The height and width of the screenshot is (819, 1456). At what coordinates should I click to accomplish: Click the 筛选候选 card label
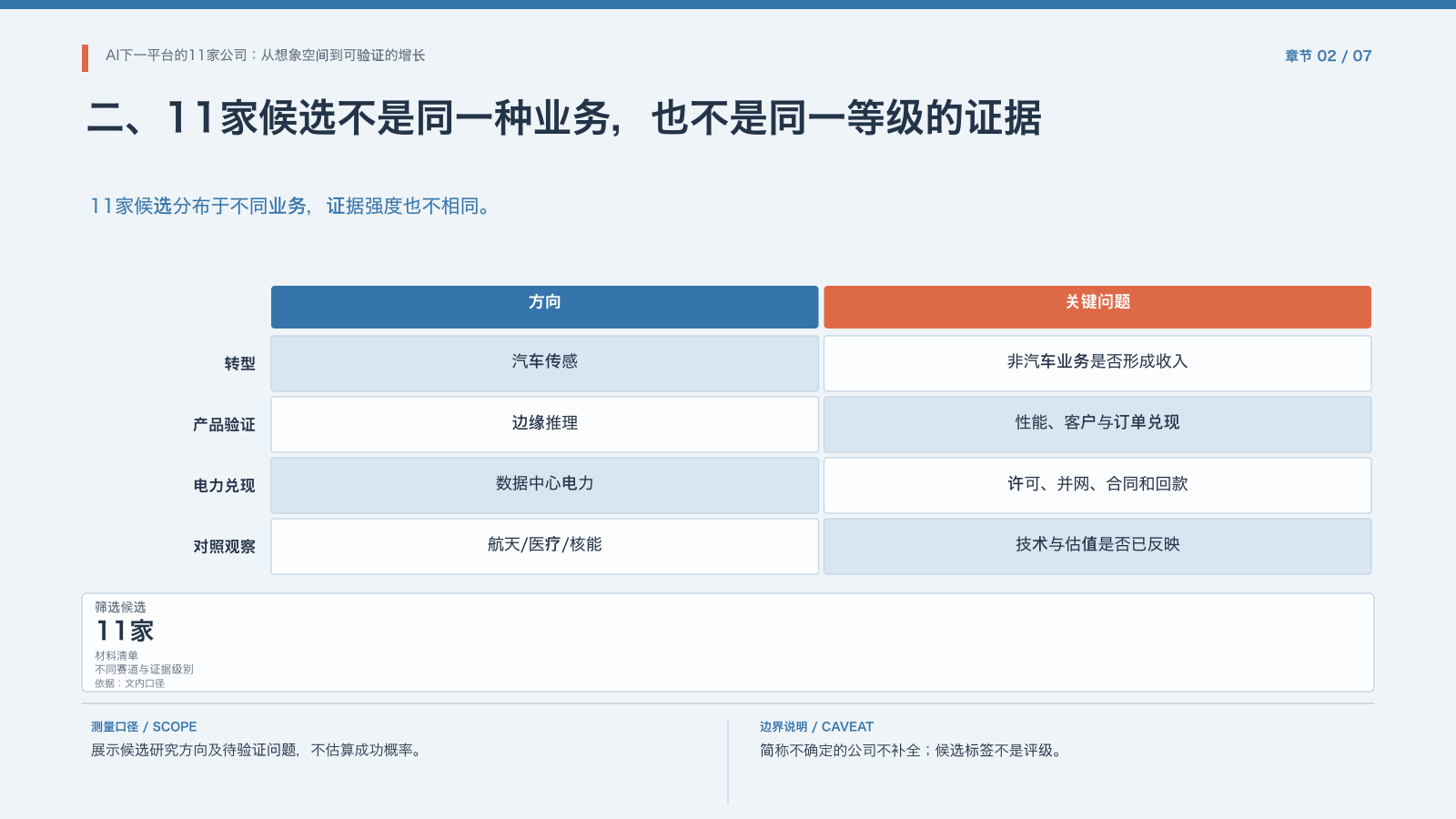point(120,607)
